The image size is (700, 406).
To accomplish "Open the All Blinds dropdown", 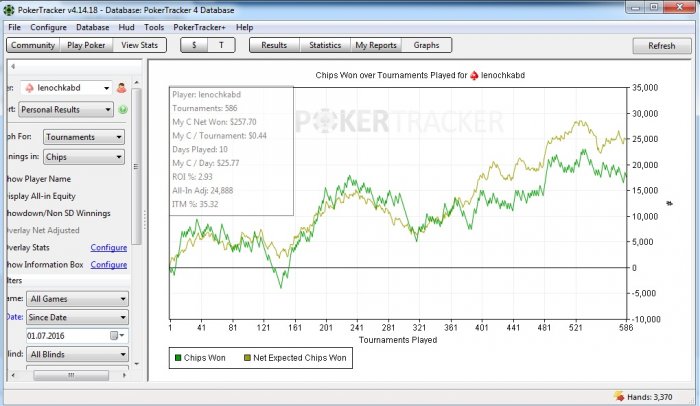I will click(x=78, y=354).
